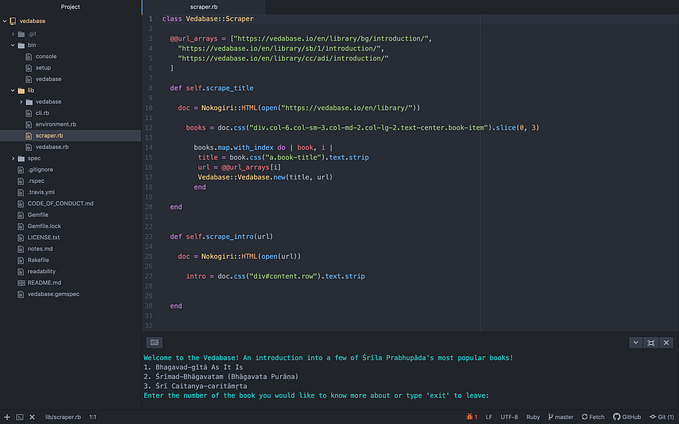
Task: Click 'def self.scrape_intro(url)' in the code
Action: tap(222, 237)
